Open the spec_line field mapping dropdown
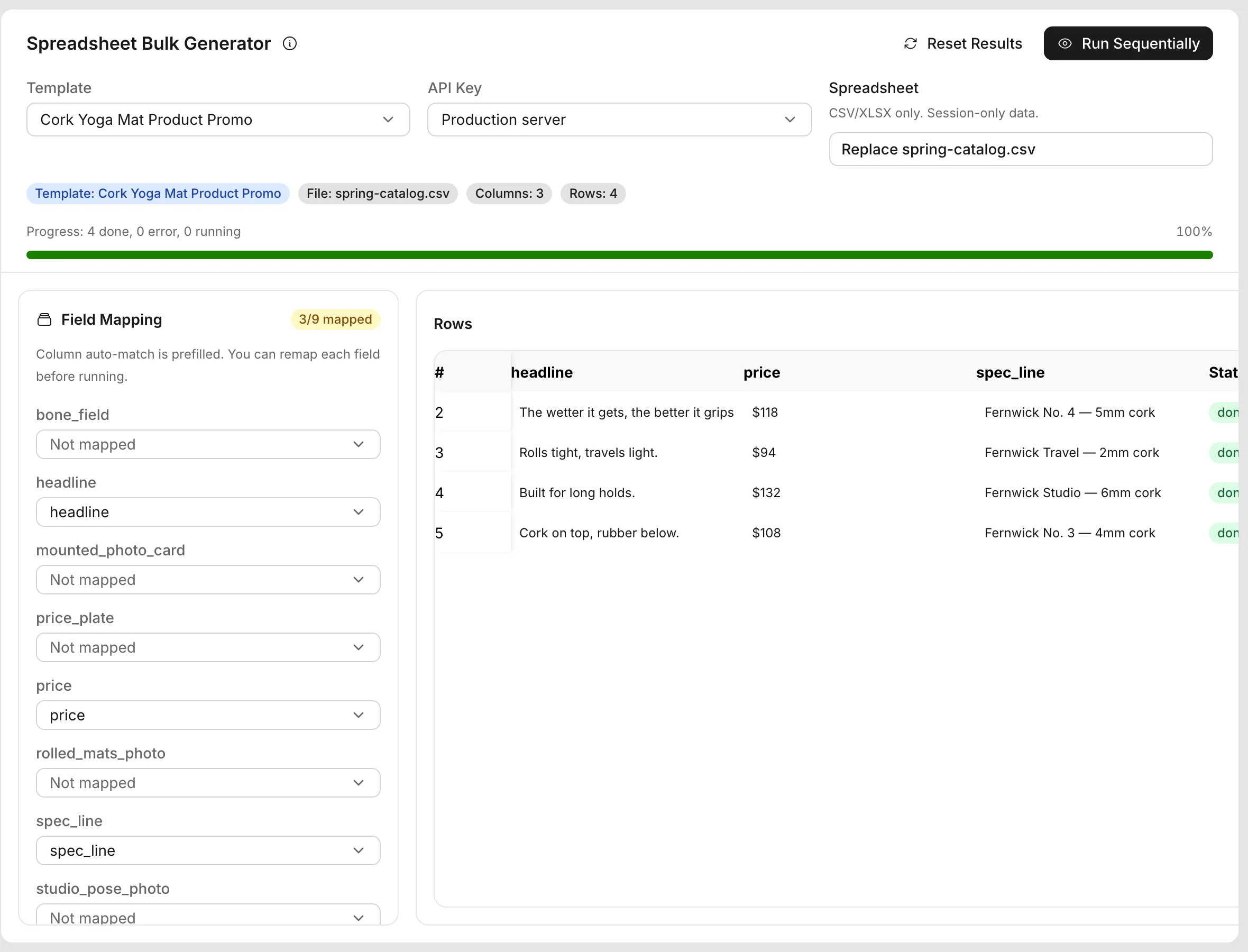The width and height of the screenshot is (1248, 952). coord(208,850)
